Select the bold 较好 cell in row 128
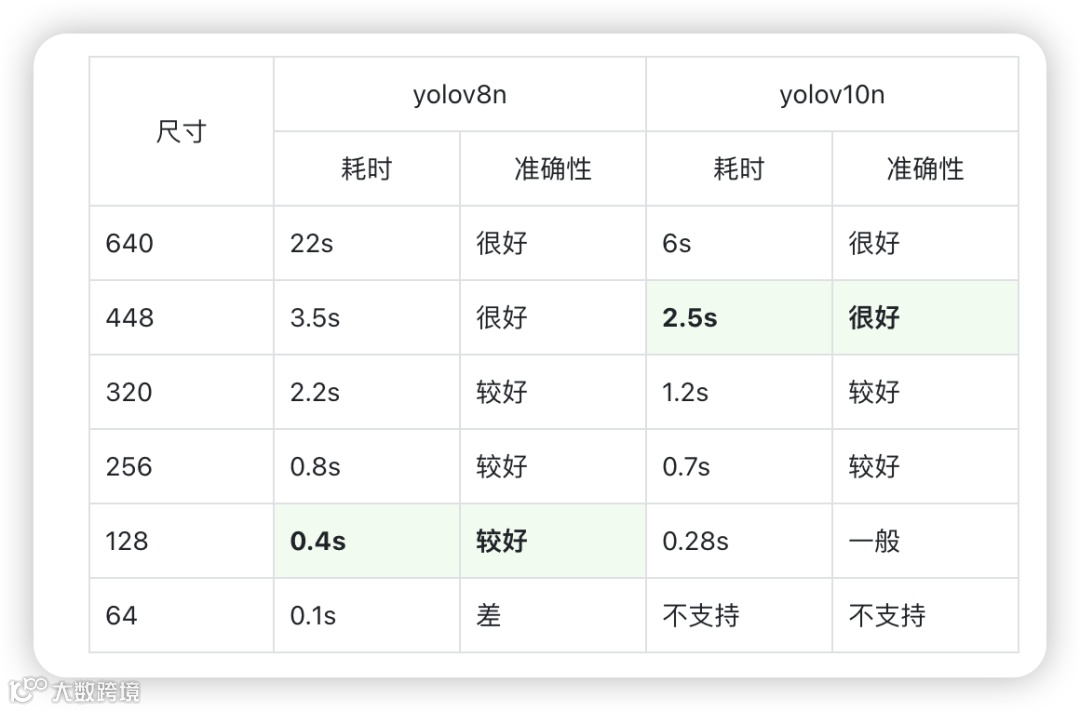This screenshot has width=1080, height=711. pos(552,541)
